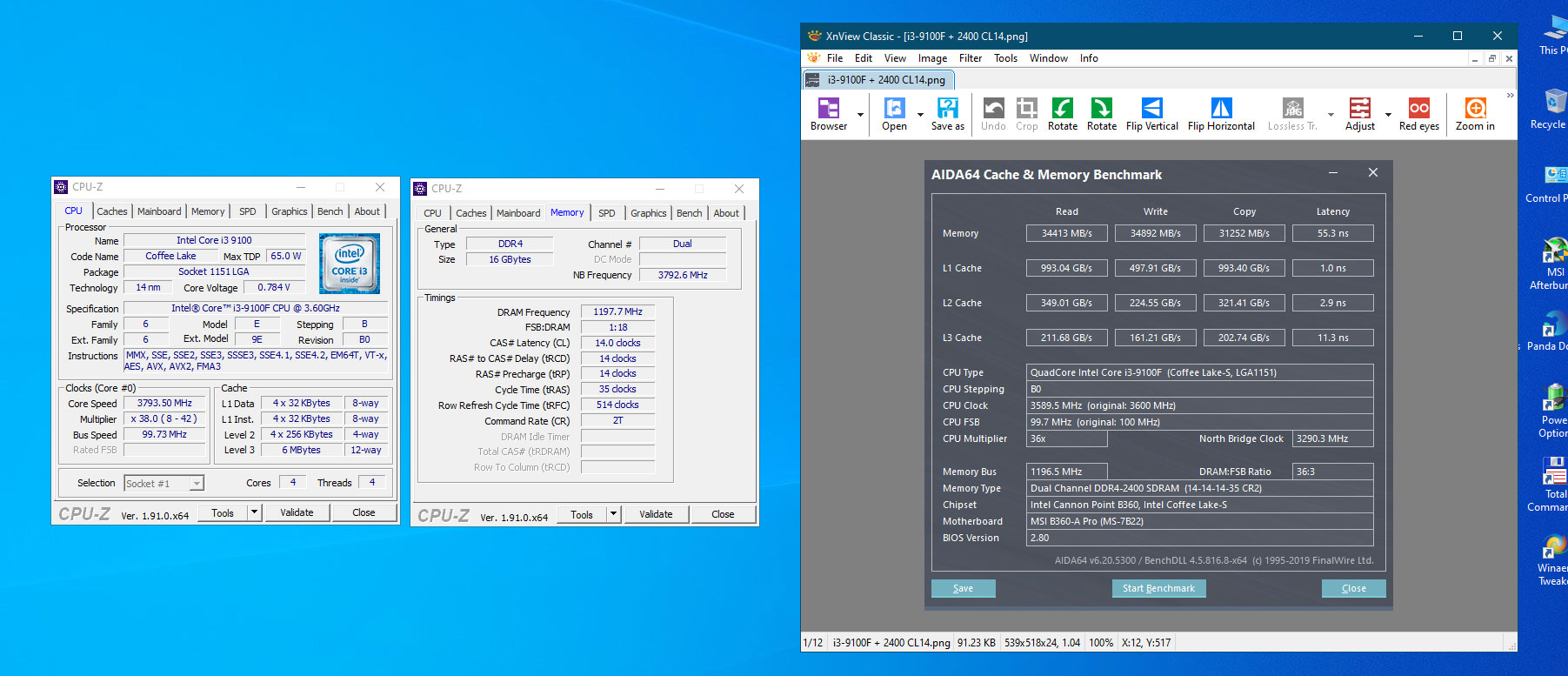This screenshot has width=1568, height=676.
Task: Click the Save as icon
Action: pos(947,114)
